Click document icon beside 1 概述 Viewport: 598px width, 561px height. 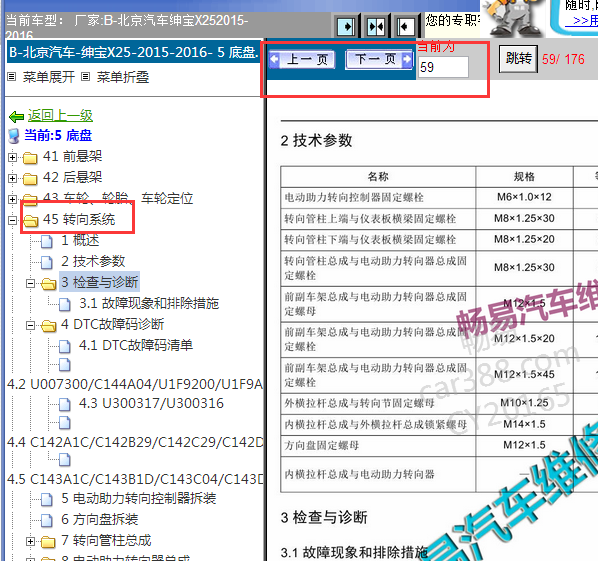point(47,241)
